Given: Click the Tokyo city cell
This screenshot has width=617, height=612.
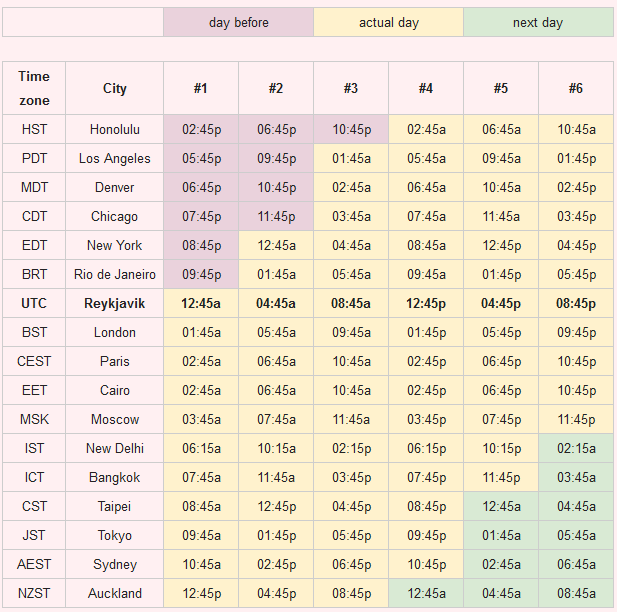Looking at the screenshot, I should tap(115, 535).
